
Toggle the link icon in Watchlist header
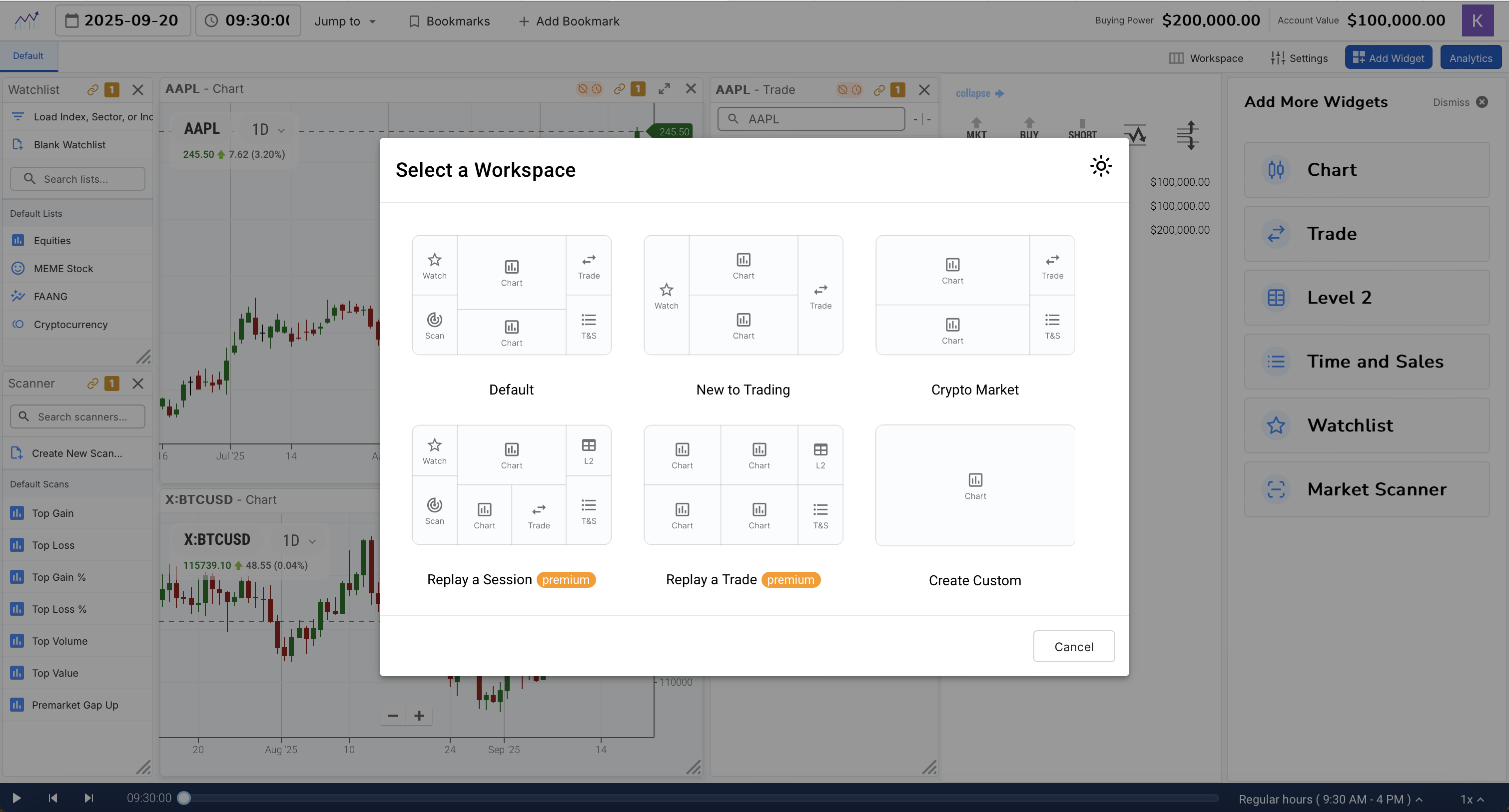click(92, 89)
